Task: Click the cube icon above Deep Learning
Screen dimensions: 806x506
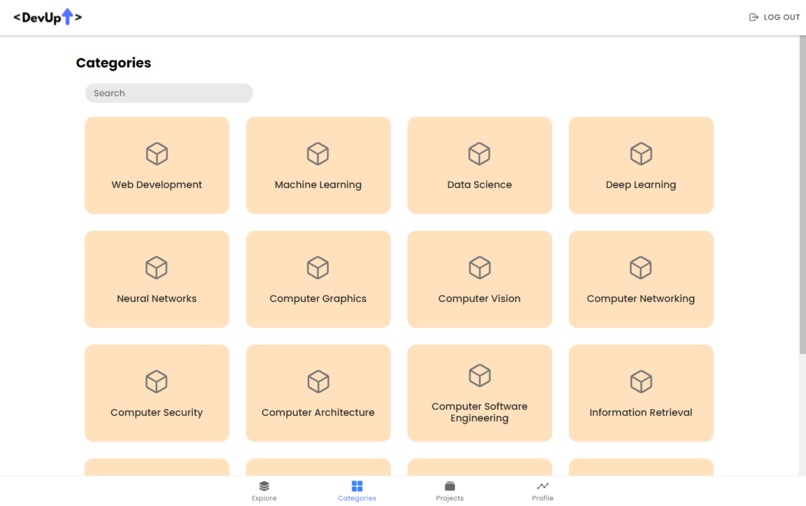Action: (x=641, y=154)
